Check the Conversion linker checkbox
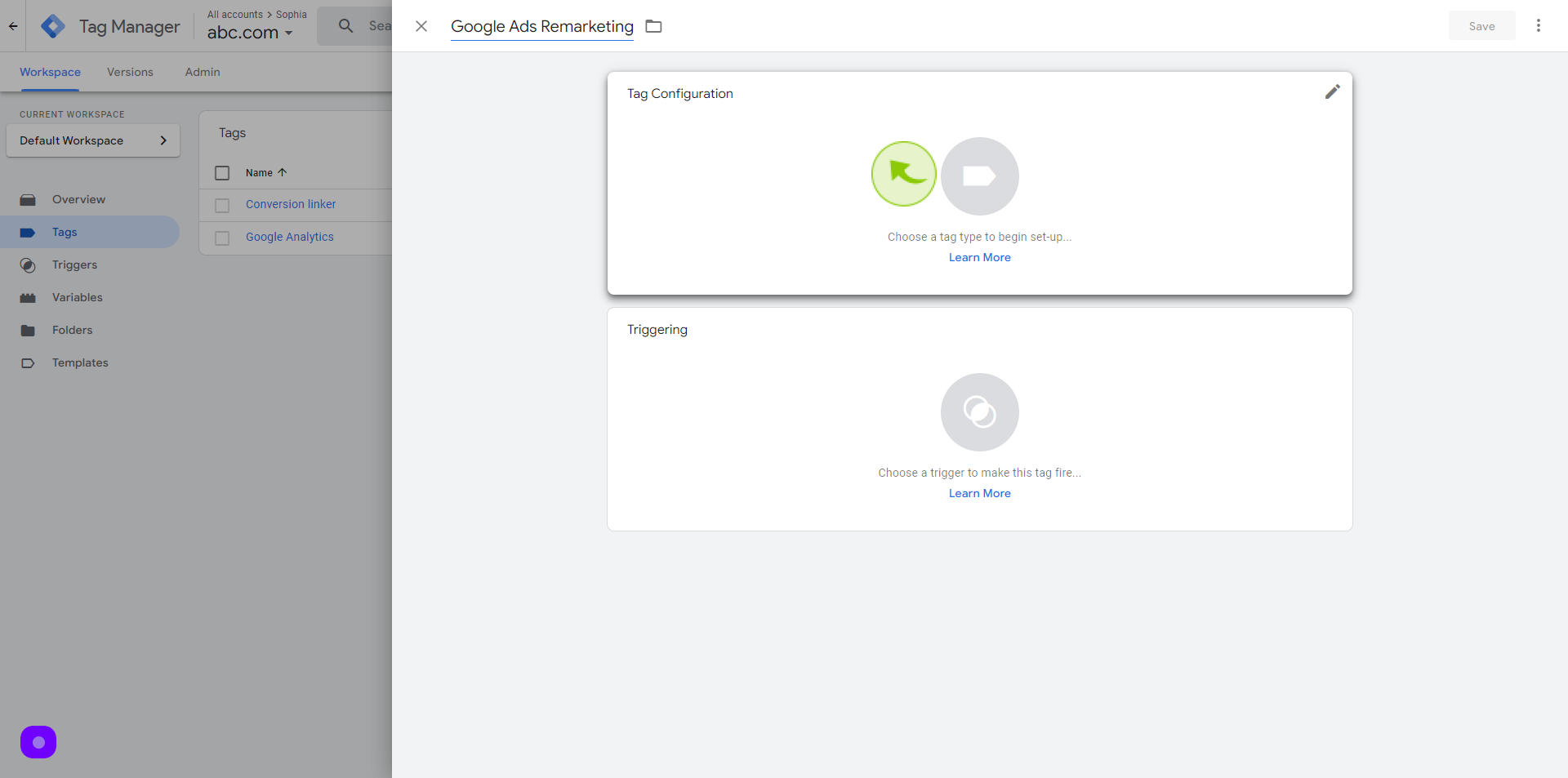 coord(222,205)
